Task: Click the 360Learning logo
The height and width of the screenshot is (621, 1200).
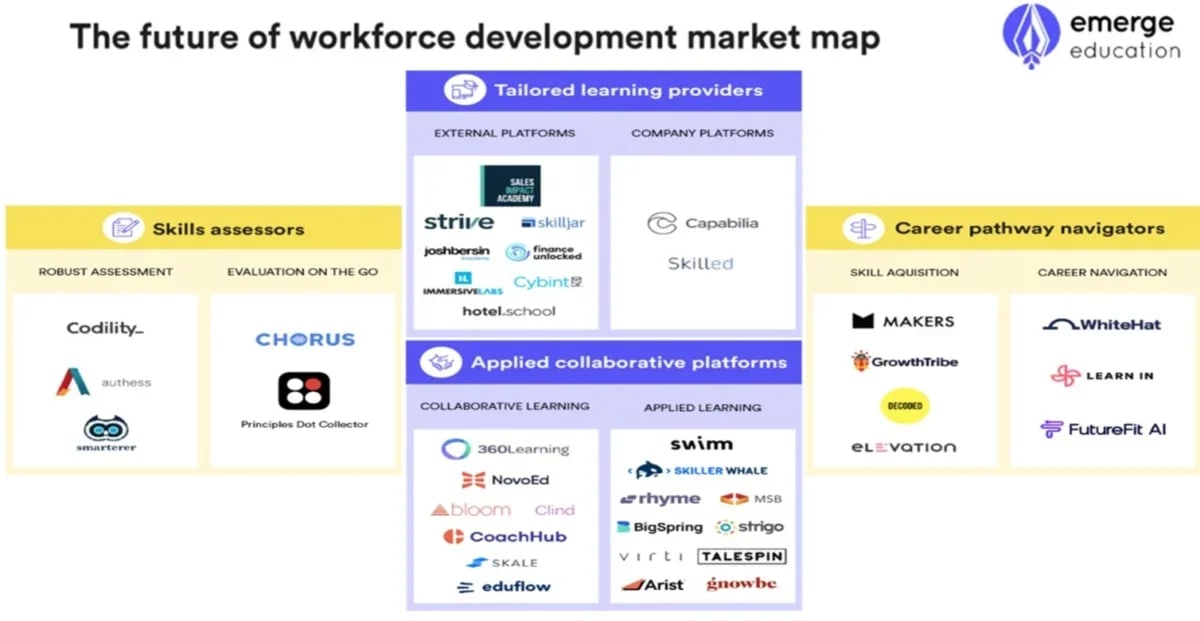Action: [505, 450]
